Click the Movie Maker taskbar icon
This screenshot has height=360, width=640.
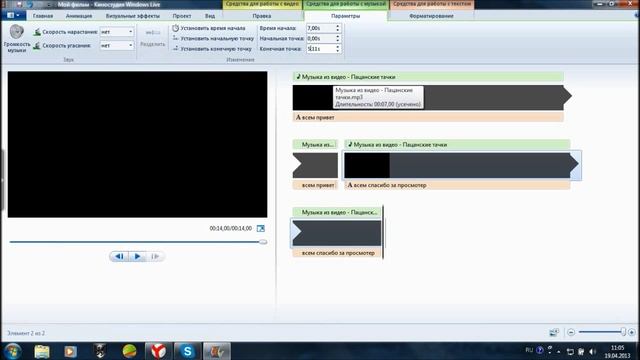click(x=217, y=351)
